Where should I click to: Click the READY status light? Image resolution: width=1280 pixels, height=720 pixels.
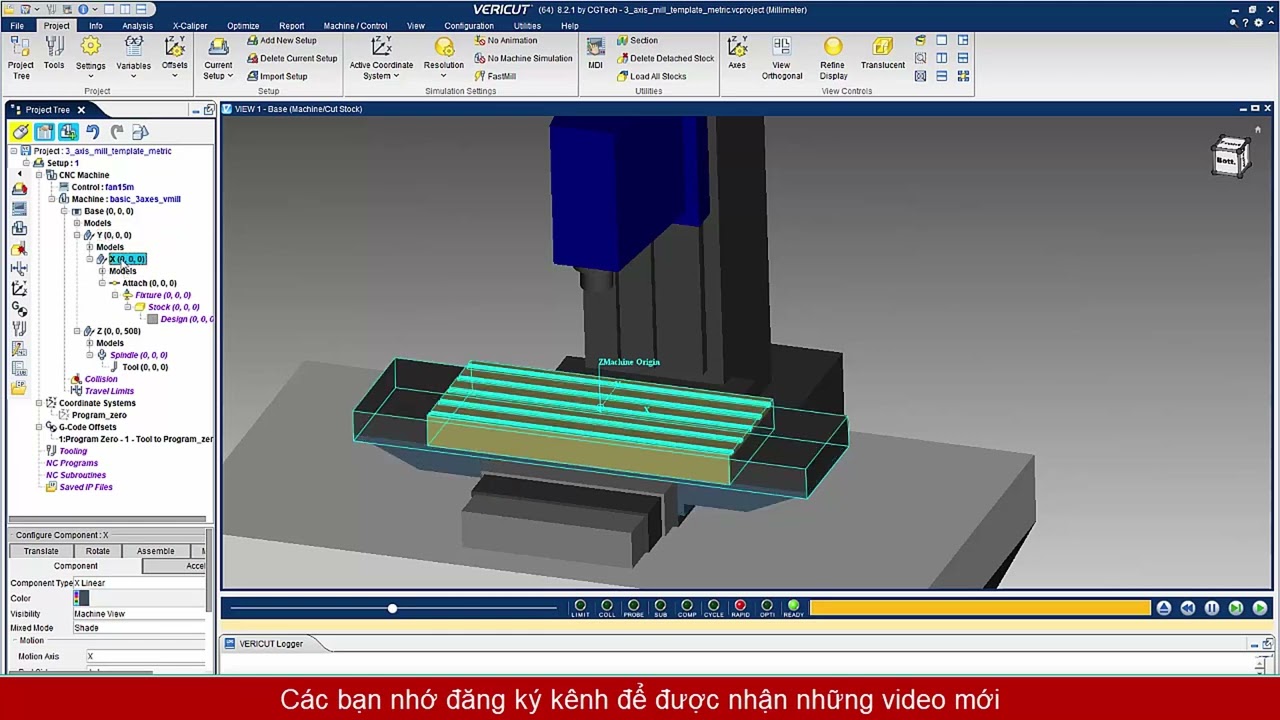[793, 607]
